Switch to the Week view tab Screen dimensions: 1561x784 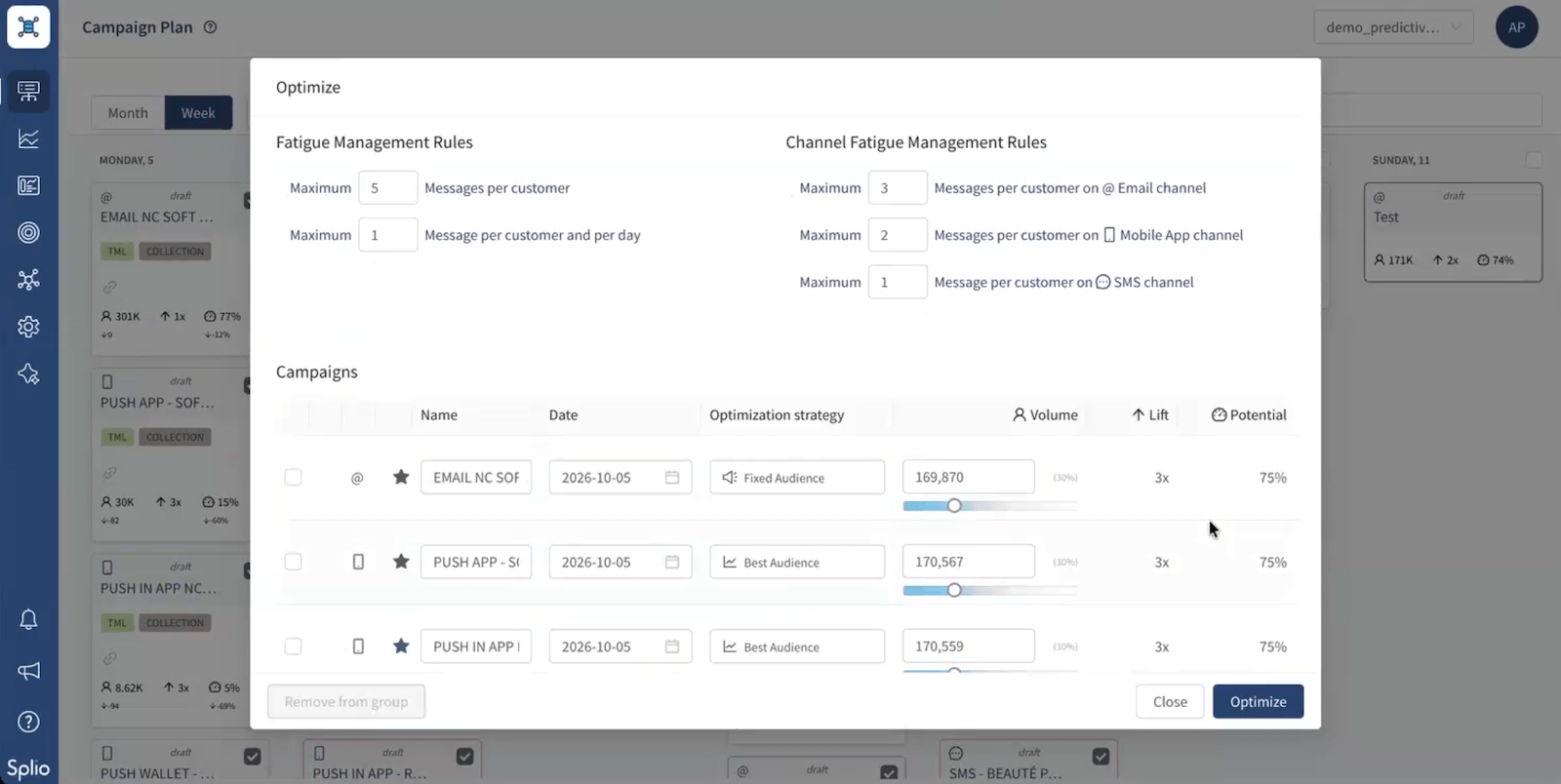tap(198, 113)
